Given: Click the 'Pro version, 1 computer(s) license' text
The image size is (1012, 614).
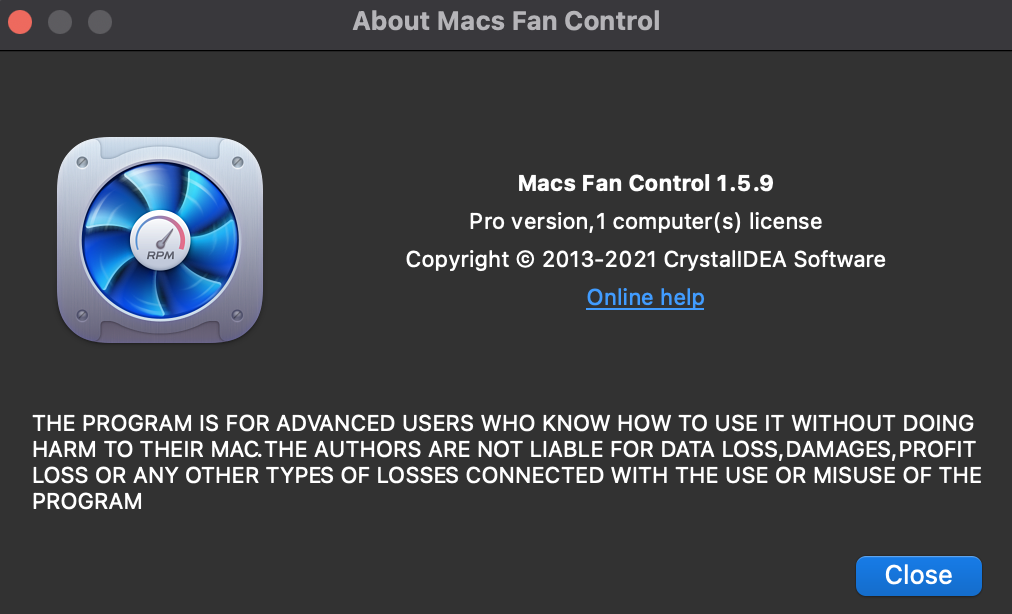Looking at the screenshot, I should [x=645, y=221].
